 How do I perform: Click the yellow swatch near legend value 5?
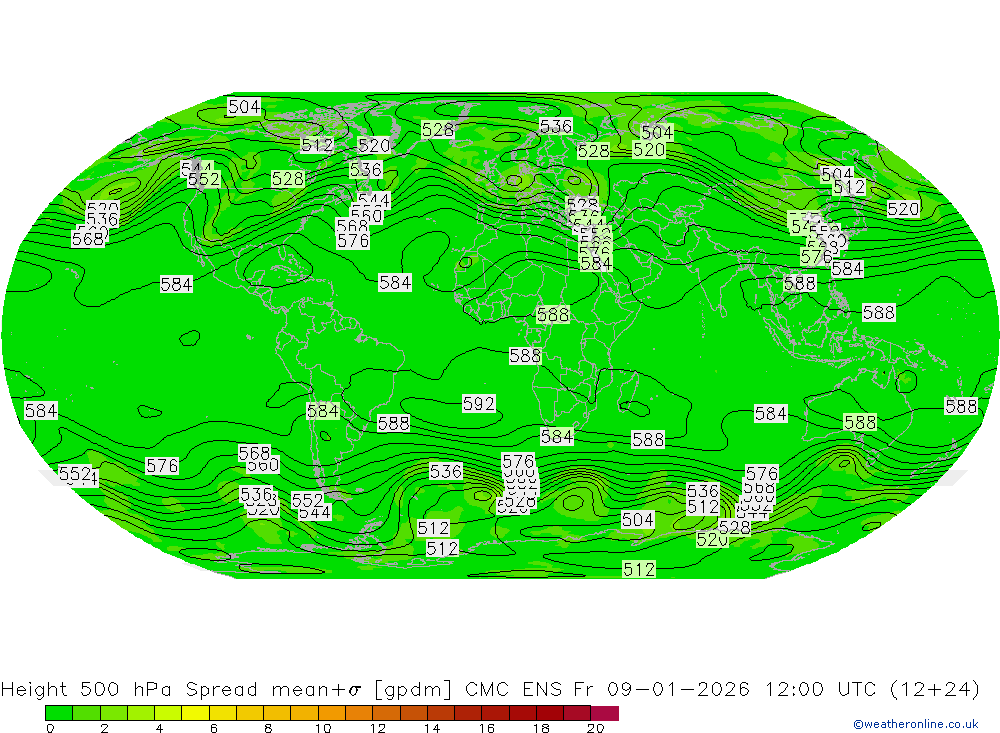point(195,713)
